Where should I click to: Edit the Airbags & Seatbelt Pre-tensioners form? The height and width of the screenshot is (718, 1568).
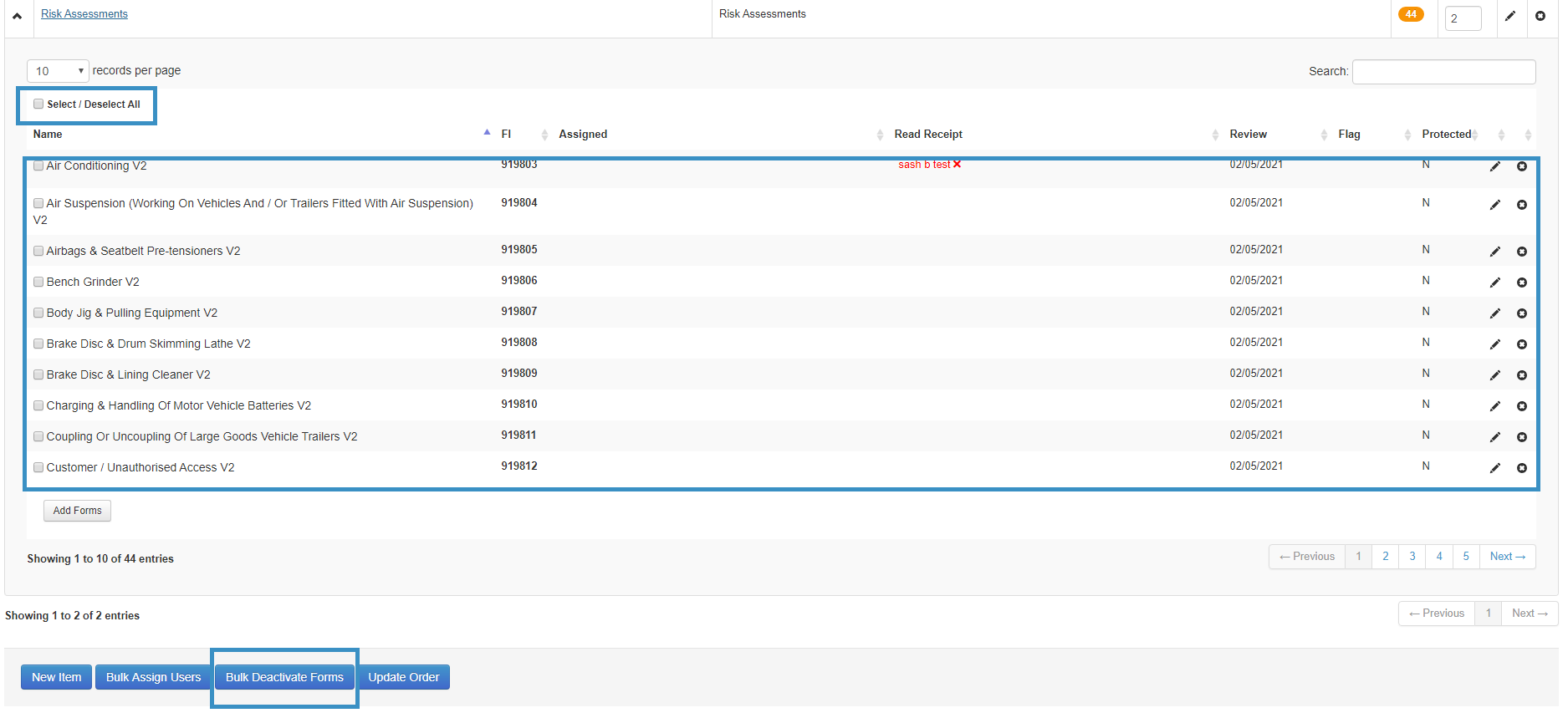(x=1495, y=252)
